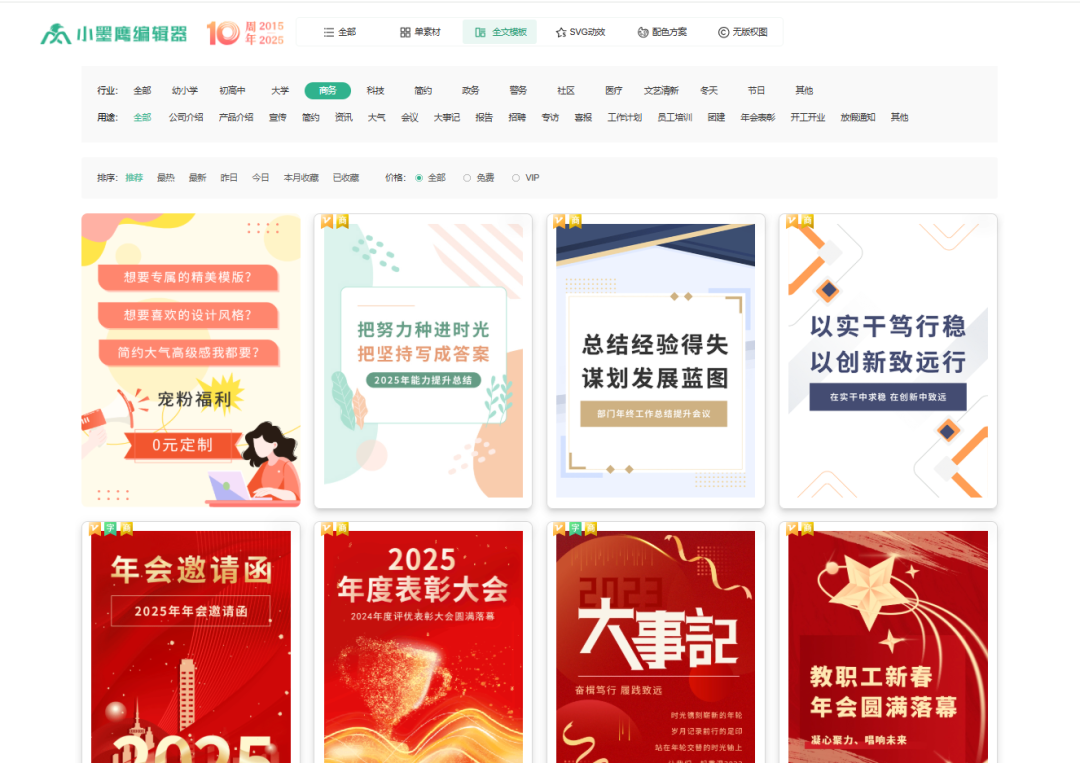Viewport: 1080px width, 763px height.
Task: Filter industry by 科技
Action: [x=375, y=91]
